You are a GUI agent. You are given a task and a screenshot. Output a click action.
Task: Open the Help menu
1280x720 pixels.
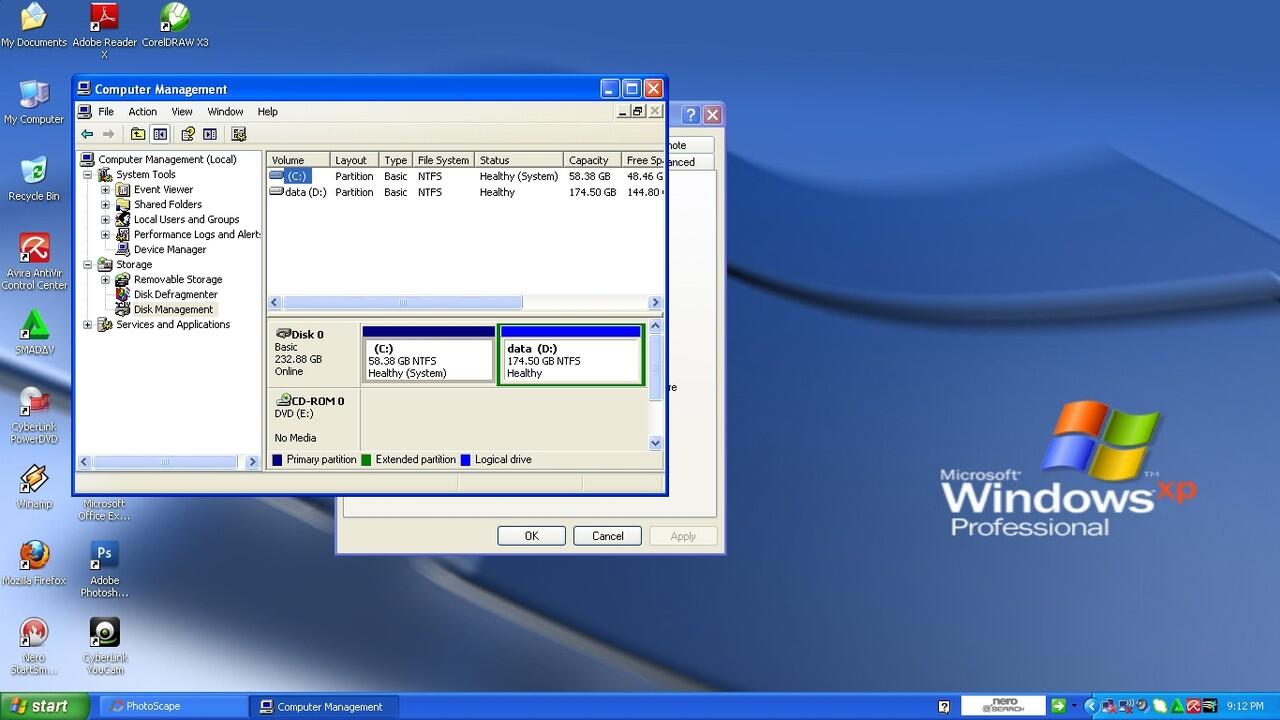[x=267, y=112]
